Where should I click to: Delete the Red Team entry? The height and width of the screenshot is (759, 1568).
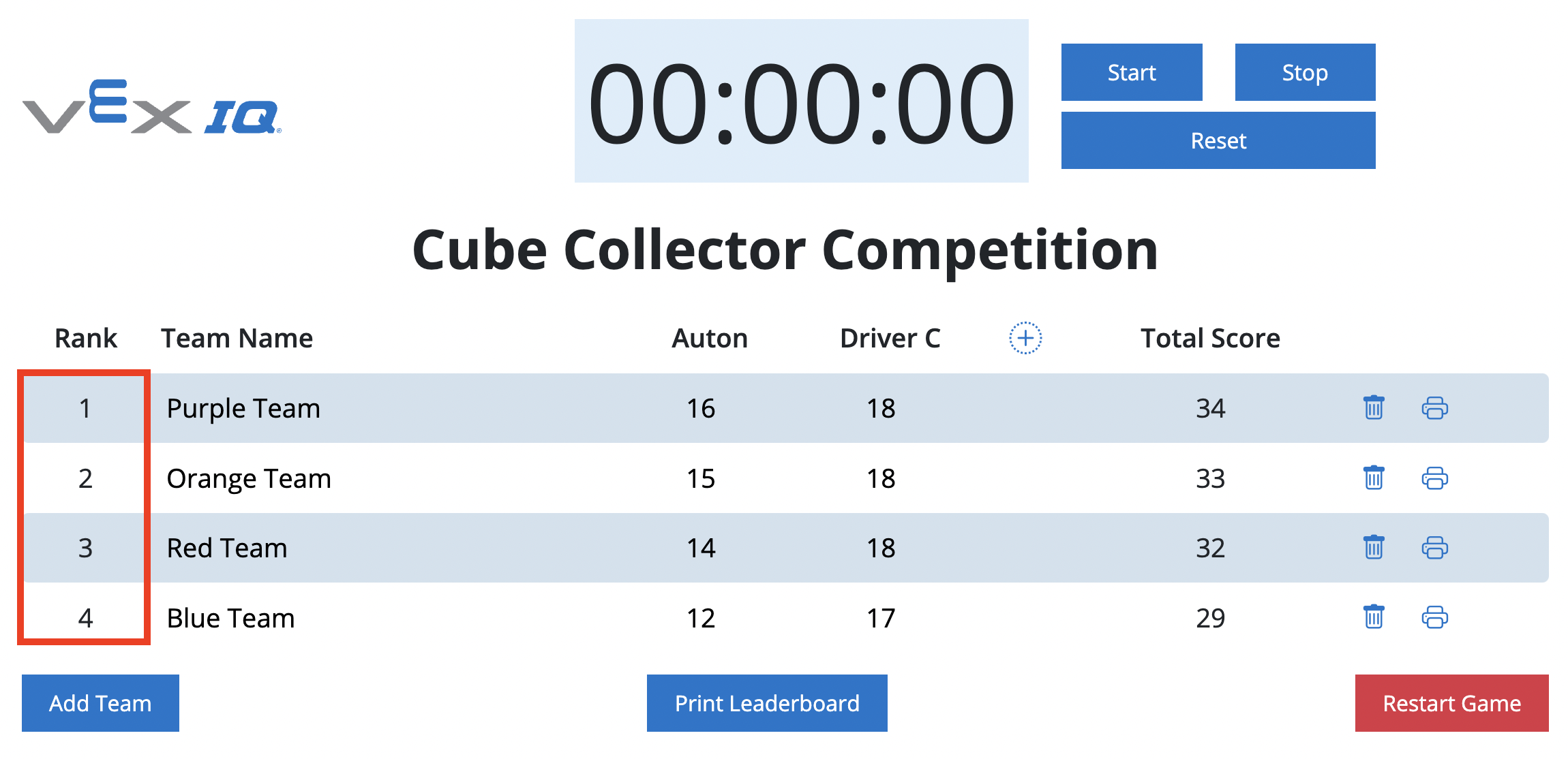pyautogui.click(x=1373, y=548)
